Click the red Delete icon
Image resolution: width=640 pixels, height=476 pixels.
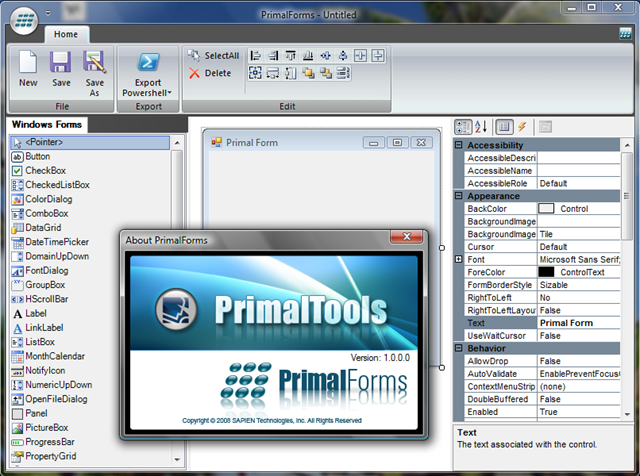point(195,73)
